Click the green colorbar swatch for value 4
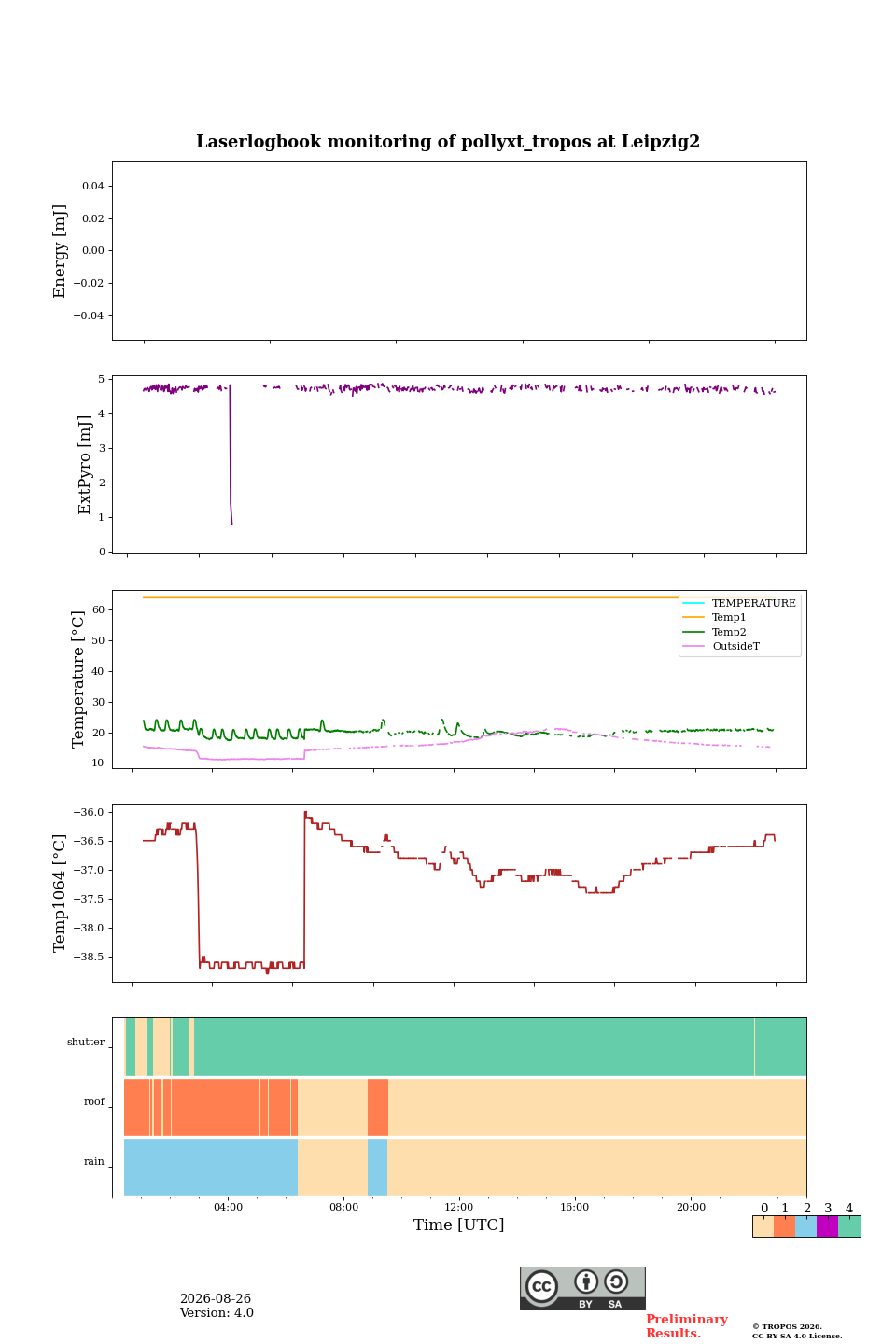The height and width of the screenshot is (1344, 896). (x=849, y=1226)
